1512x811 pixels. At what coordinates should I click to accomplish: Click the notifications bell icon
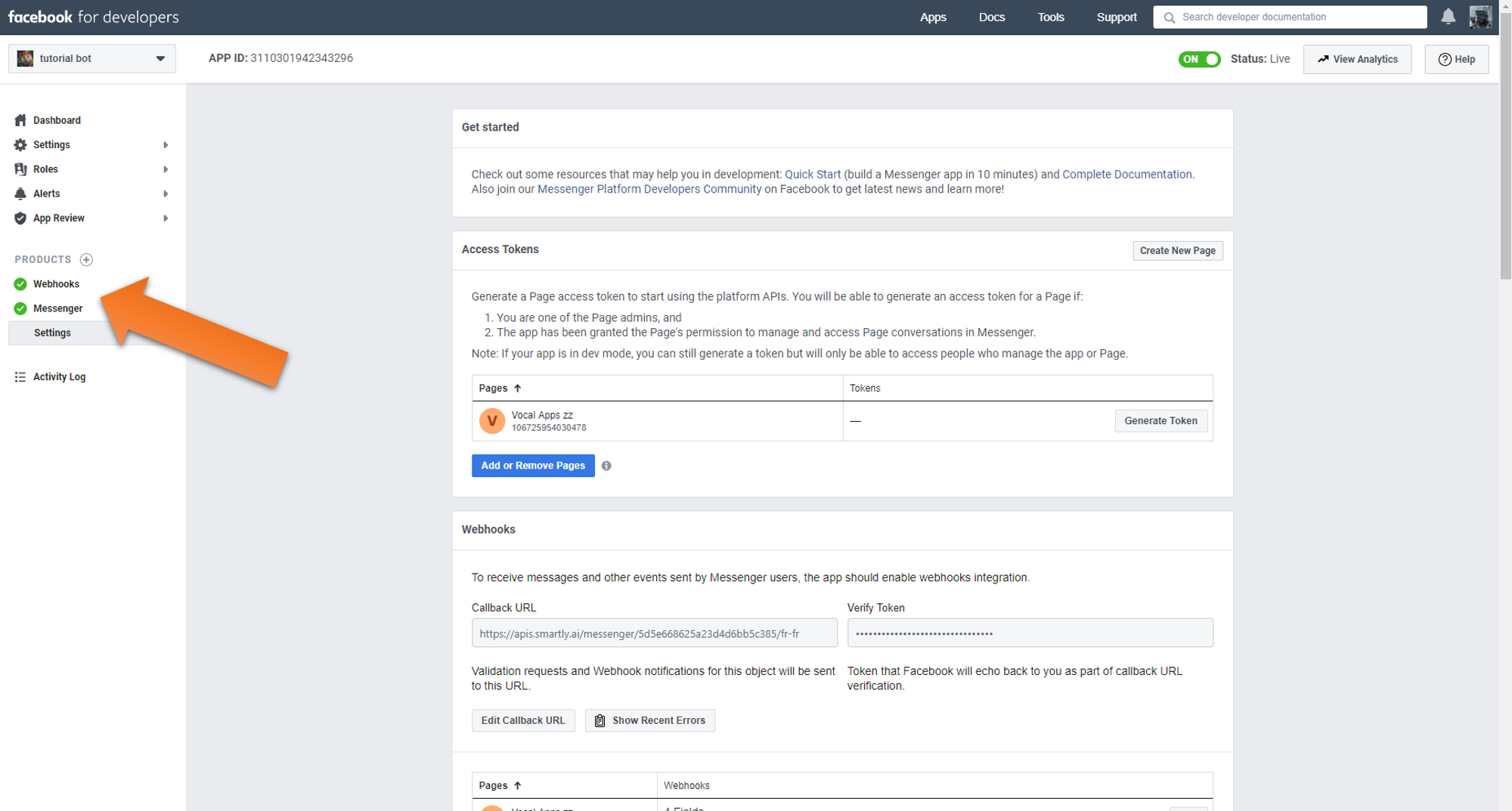click(1448, 17)
